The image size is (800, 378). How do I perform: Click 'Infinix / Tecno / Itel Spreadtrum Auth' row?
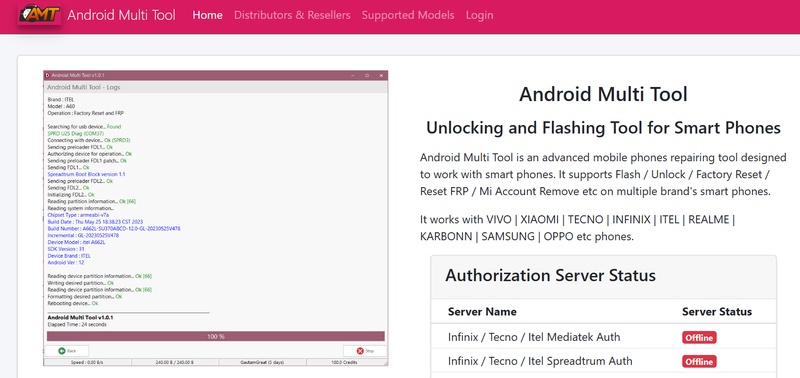(x=603, y=361)
